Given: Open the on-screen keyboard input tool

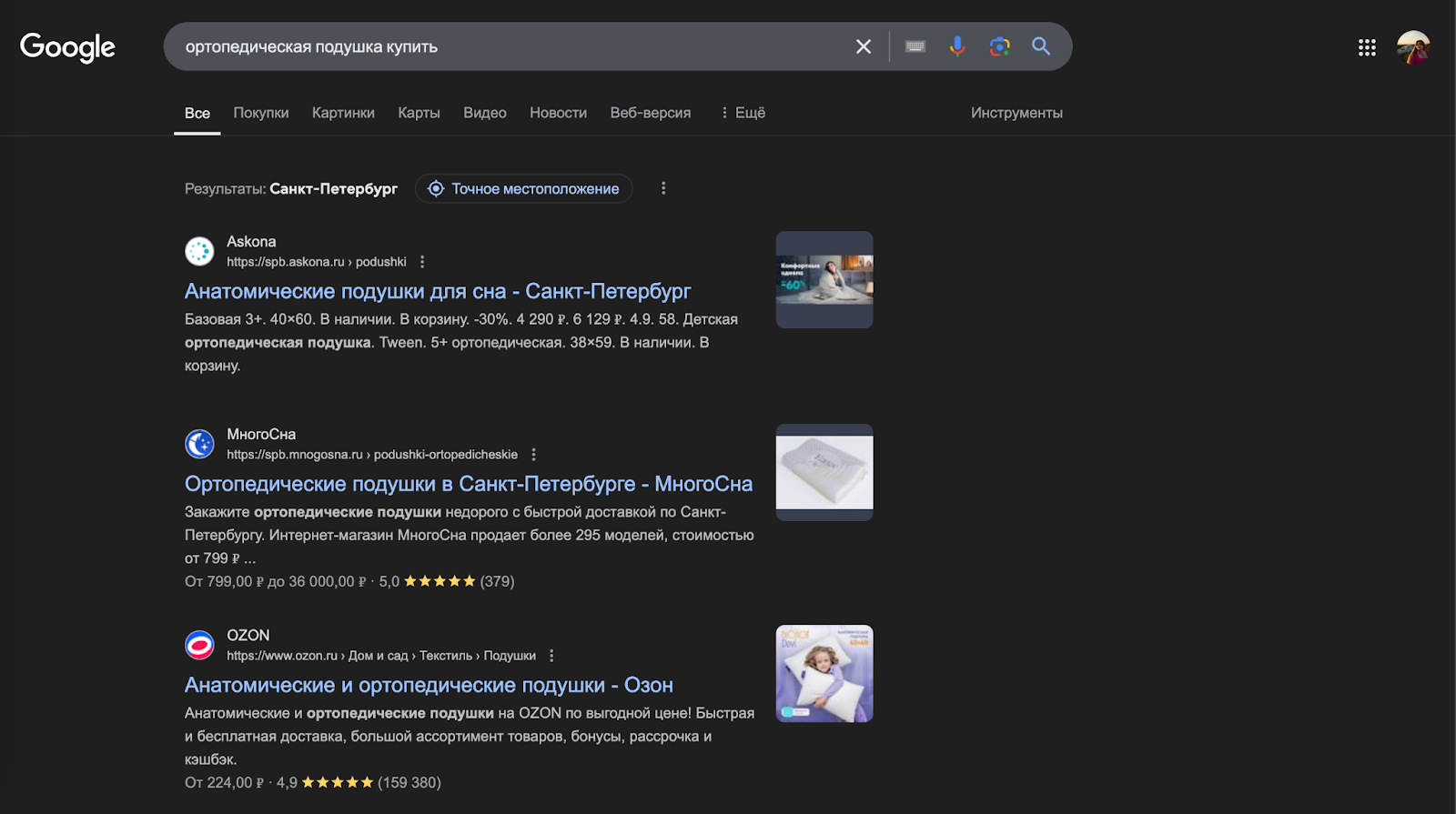Looking at the screenshot, I should click(x=915, y=46).
